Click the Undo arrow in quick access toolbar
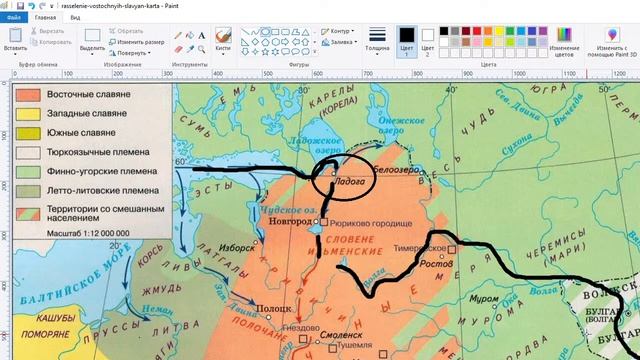Screen dimensions: 640x360 click(x=31, y=6)
